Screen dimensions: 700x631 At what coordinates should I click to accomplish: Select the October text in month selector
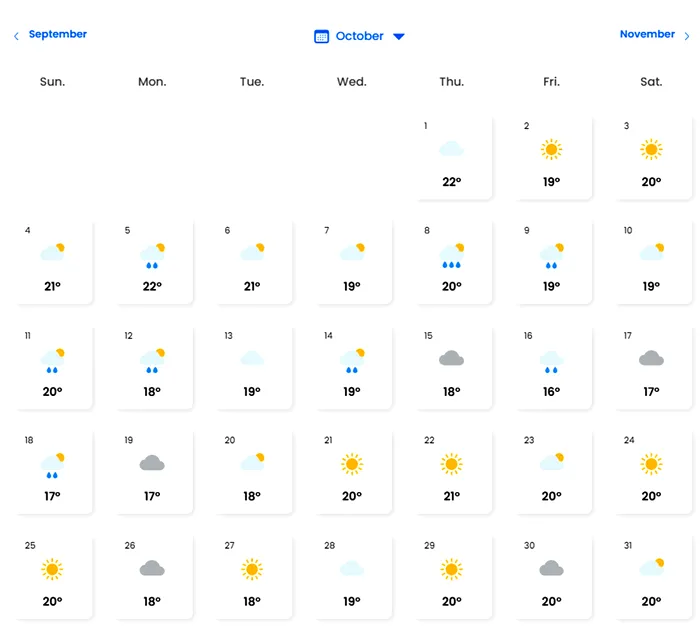pos(359,36)
